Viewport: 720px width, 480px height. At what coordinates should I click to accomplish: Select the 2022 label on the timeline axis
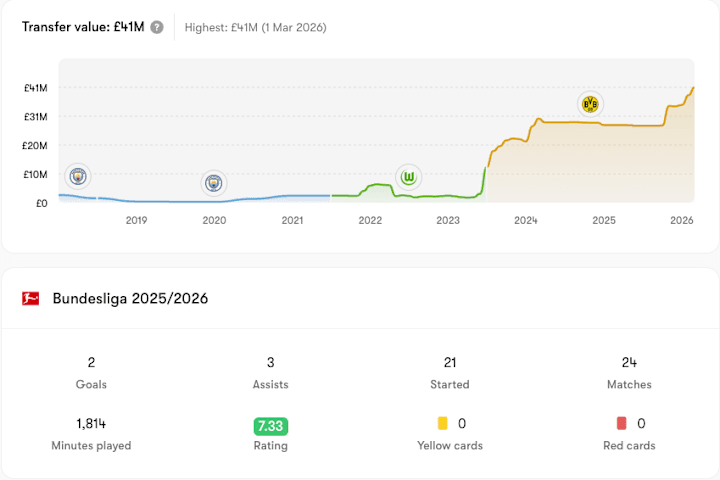click(370, 220)
